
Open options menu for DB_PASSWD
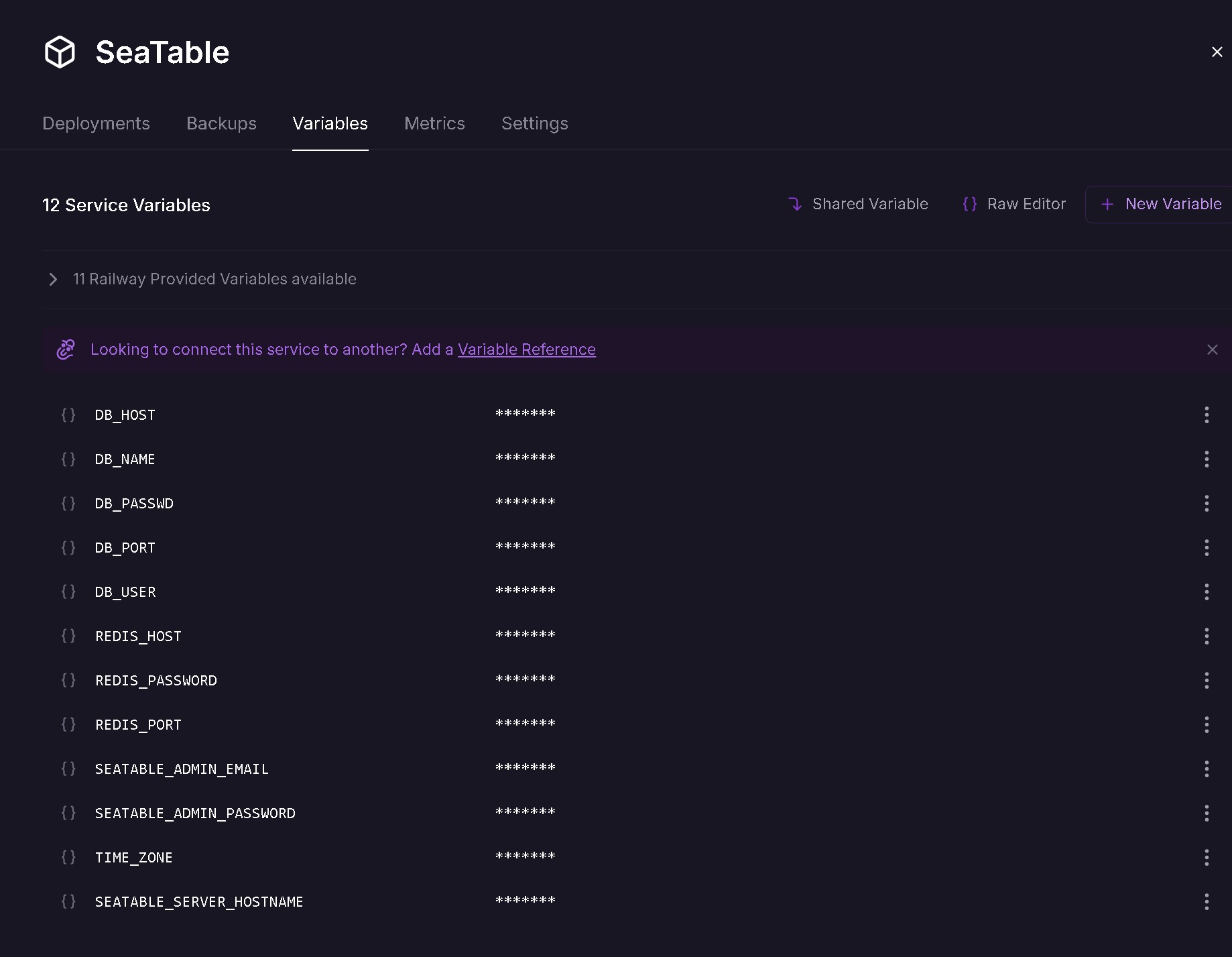point(1207,503)
